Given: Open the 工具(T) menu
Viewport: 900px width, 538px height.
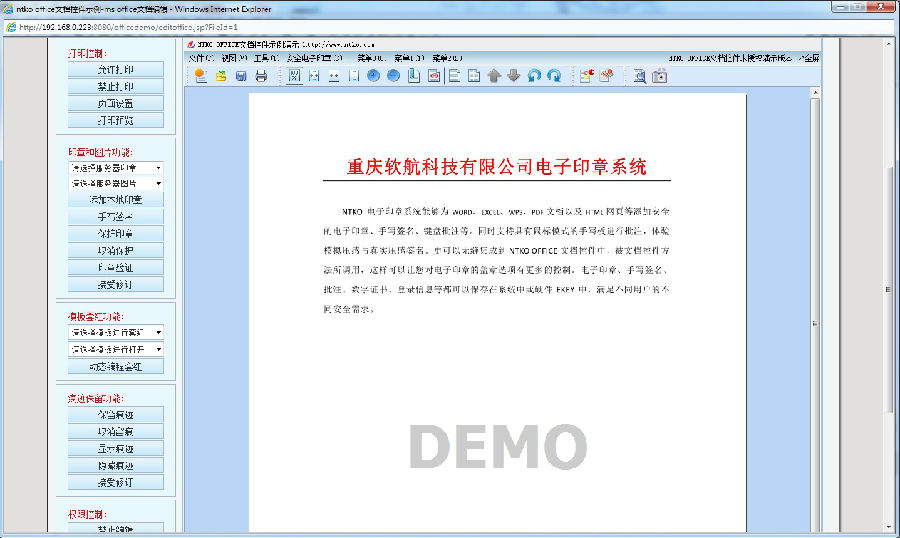Looking at the screenshot, I should [266, 58].
